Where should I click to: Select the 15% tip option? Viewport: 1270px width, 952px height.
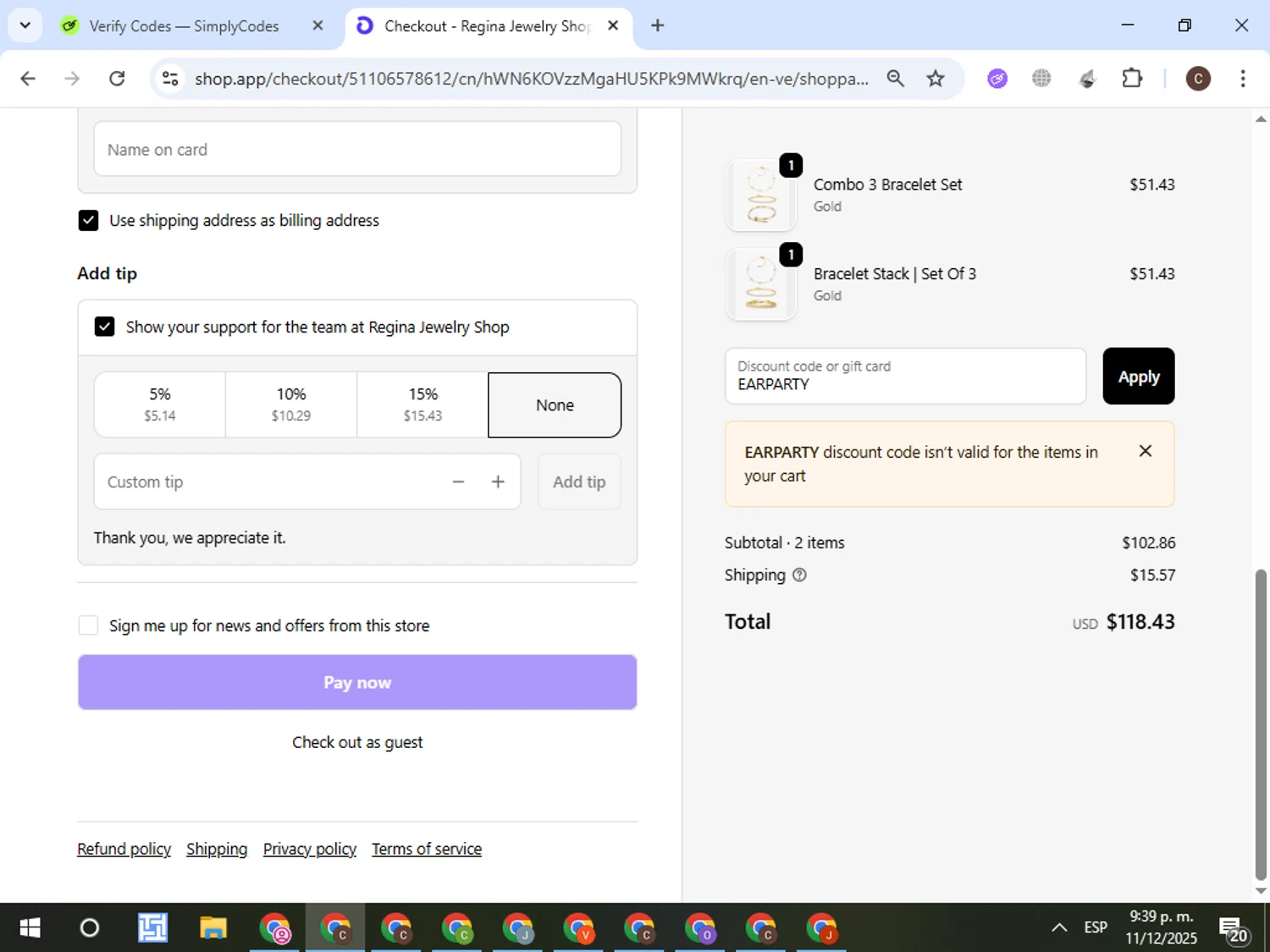(x=422, y=404)
